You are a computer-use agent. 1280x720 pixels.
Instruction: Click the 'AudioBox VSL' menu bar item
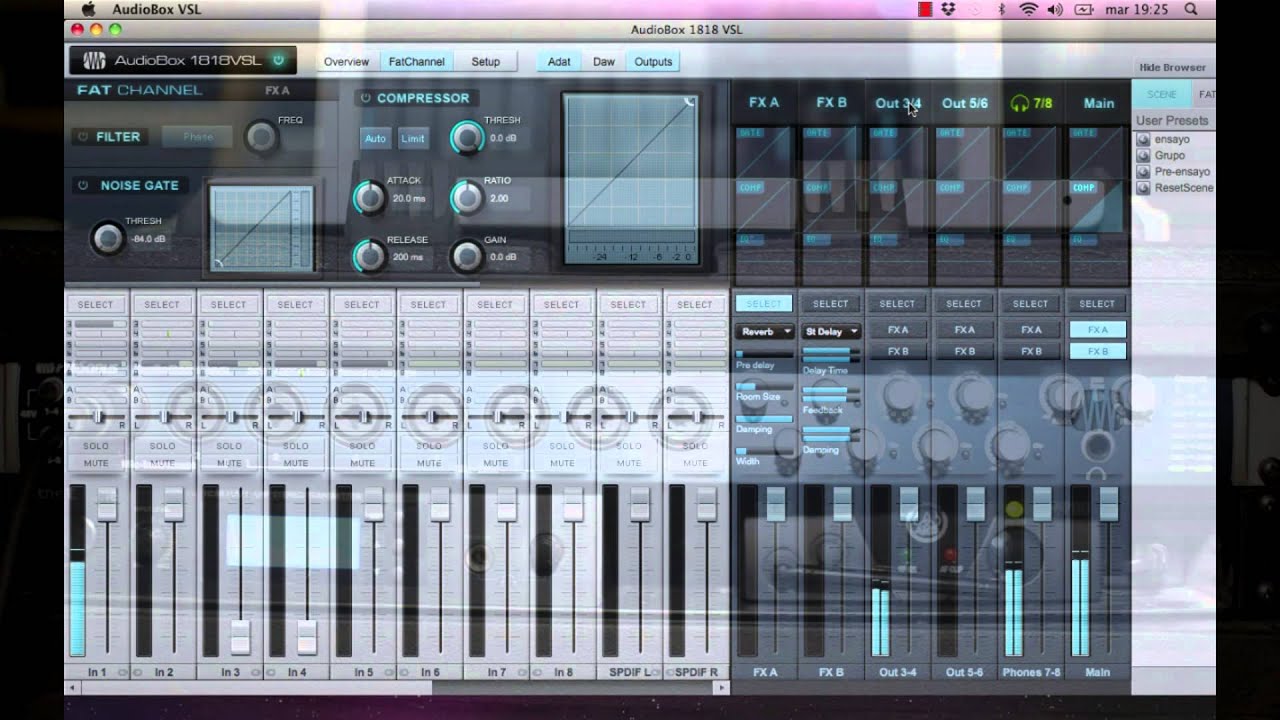(x=157, y=9)
